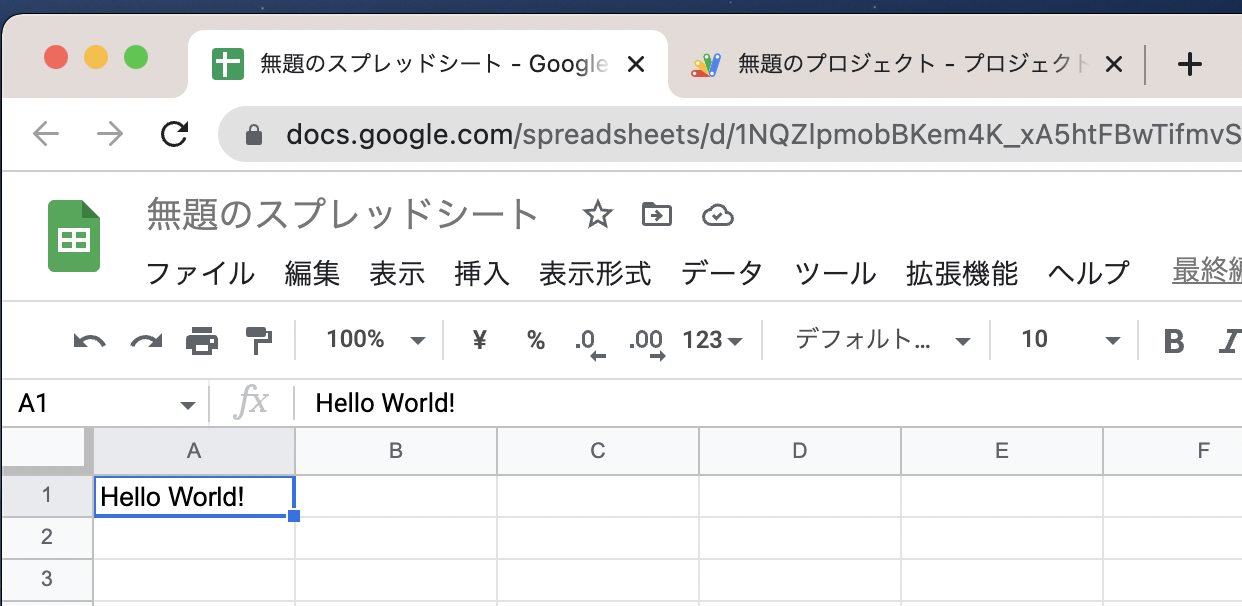
Task: Open the 拡張機能 menu
Action: point(962,272)
